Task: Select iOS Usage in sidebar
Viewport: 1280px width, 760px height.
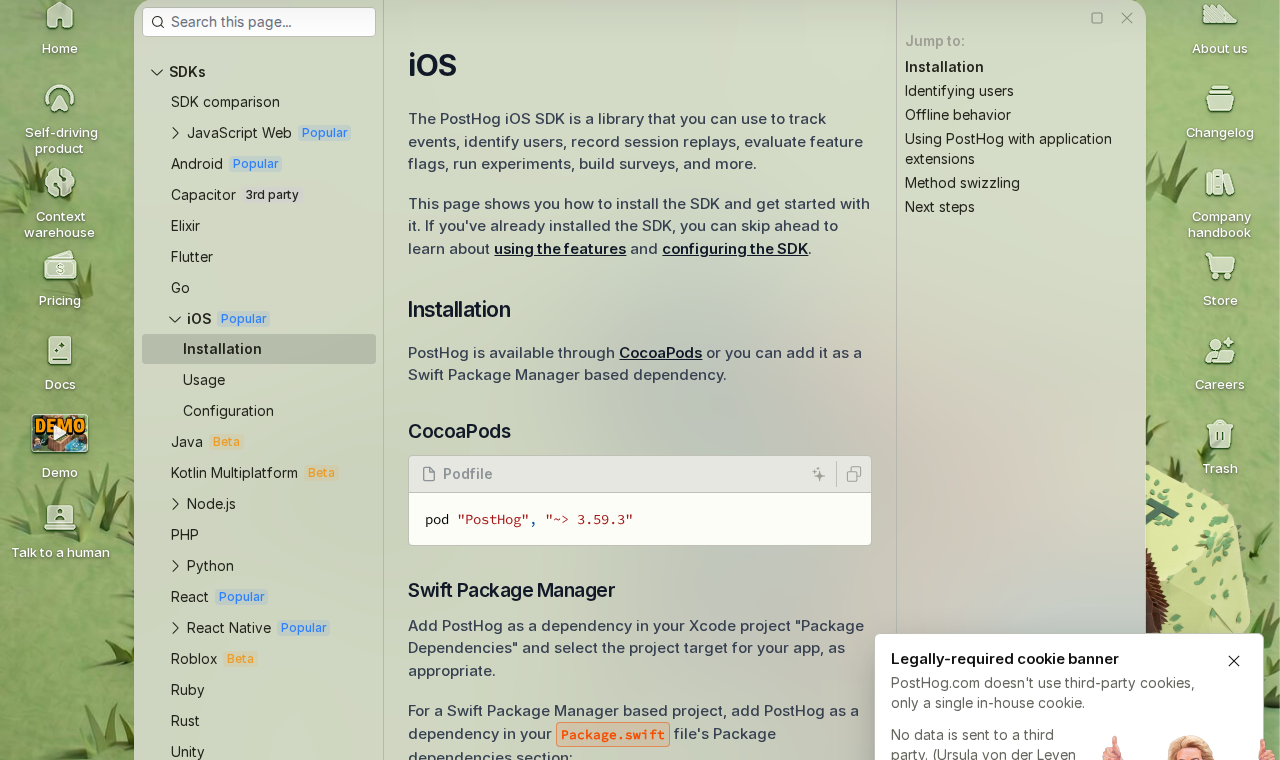Action: coord(204,380)
